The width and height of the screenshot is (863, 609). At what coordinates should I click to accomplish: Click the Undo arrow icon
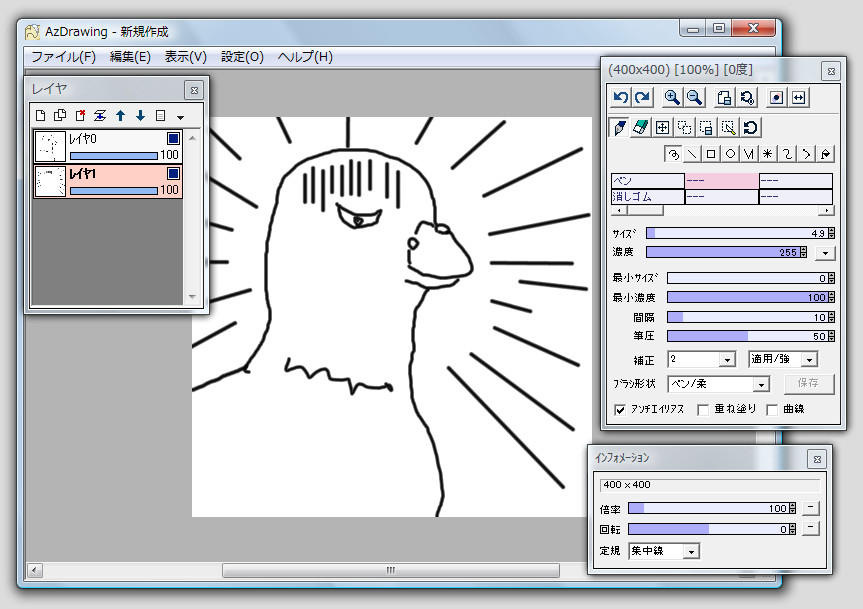coord(619,96)
